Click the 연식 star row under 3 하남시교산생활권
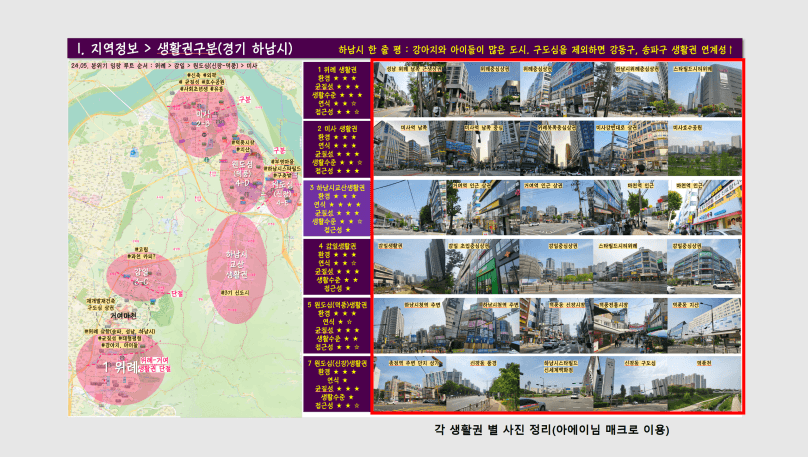Screen dimensions: 808x457 336,205
